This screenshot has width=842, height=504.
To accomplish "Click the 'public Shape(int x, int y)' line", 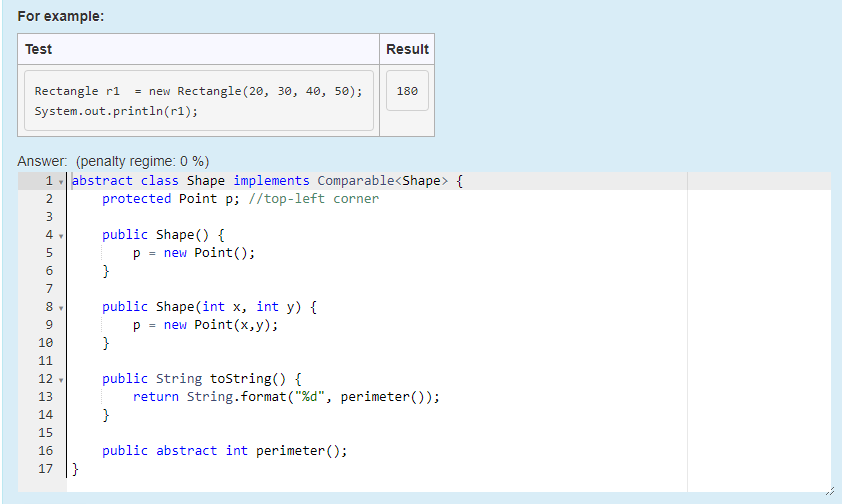I will [x=209, y=306].
